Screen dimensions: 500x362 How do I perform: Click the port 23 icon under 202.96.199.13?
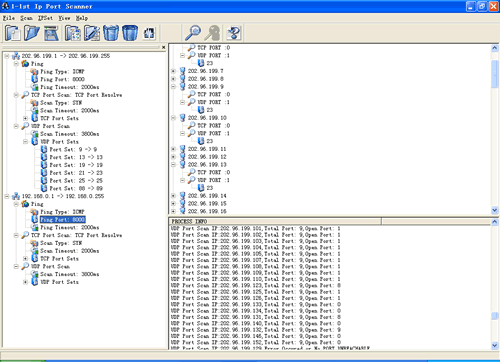pyautogui.click(x=201, y=188)
